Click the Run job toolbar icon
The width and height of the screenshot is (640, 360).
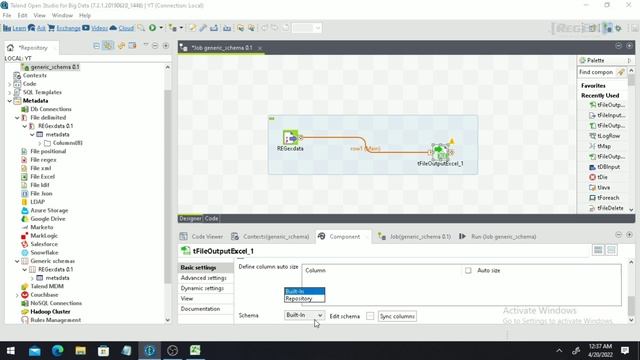pyautogui.click(x=152, y=28)
